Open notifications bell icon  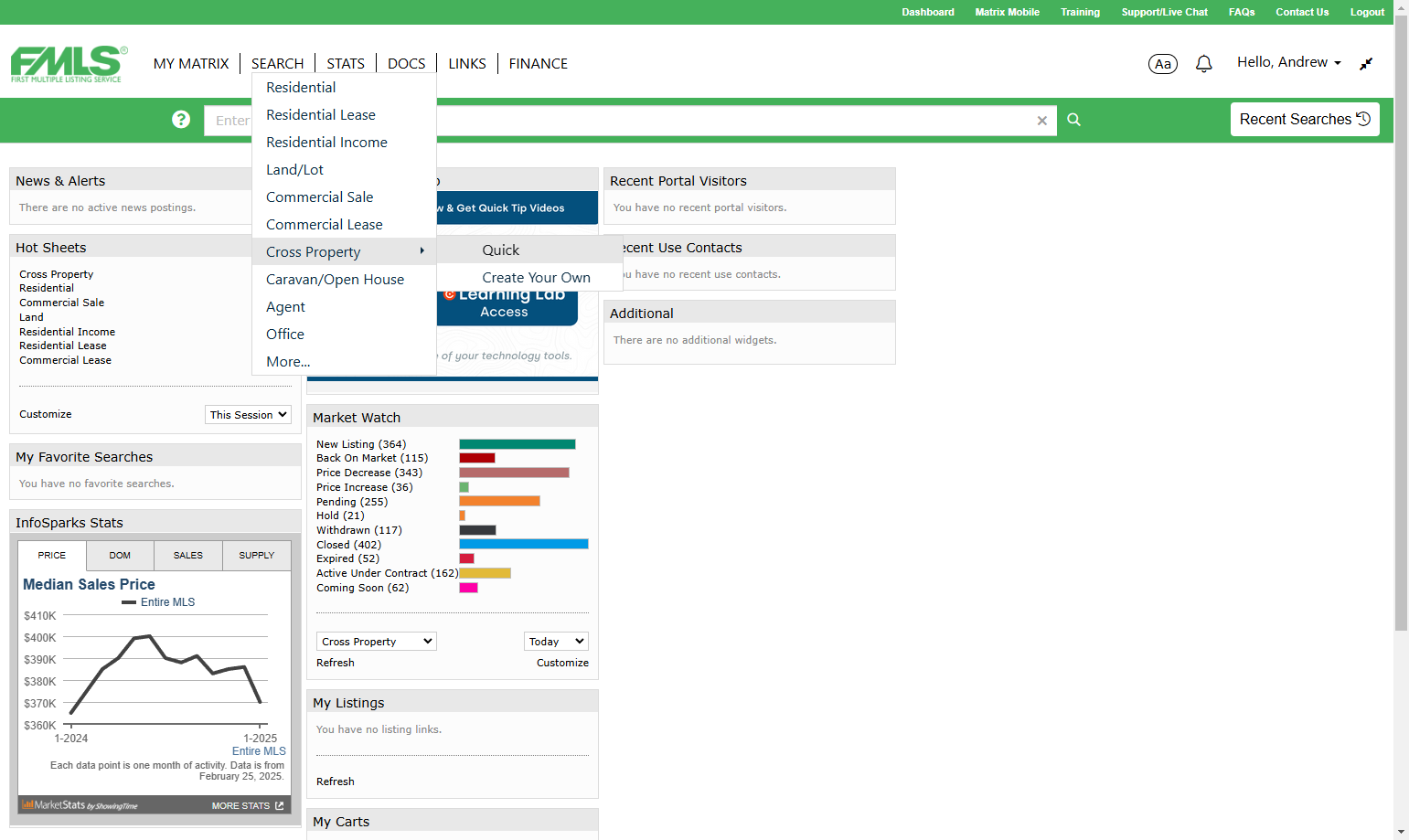(1204, 64)
